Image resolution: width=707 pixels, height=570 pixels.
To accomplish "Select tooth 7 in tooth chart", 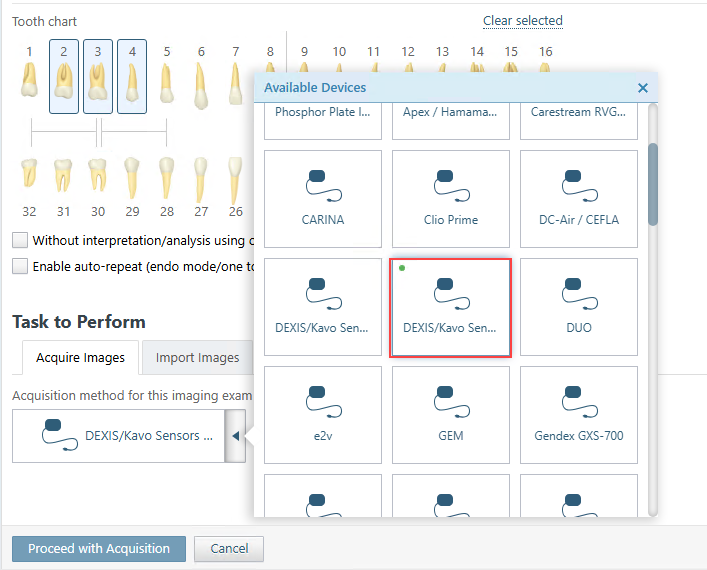I will click(x=235, y=76).
